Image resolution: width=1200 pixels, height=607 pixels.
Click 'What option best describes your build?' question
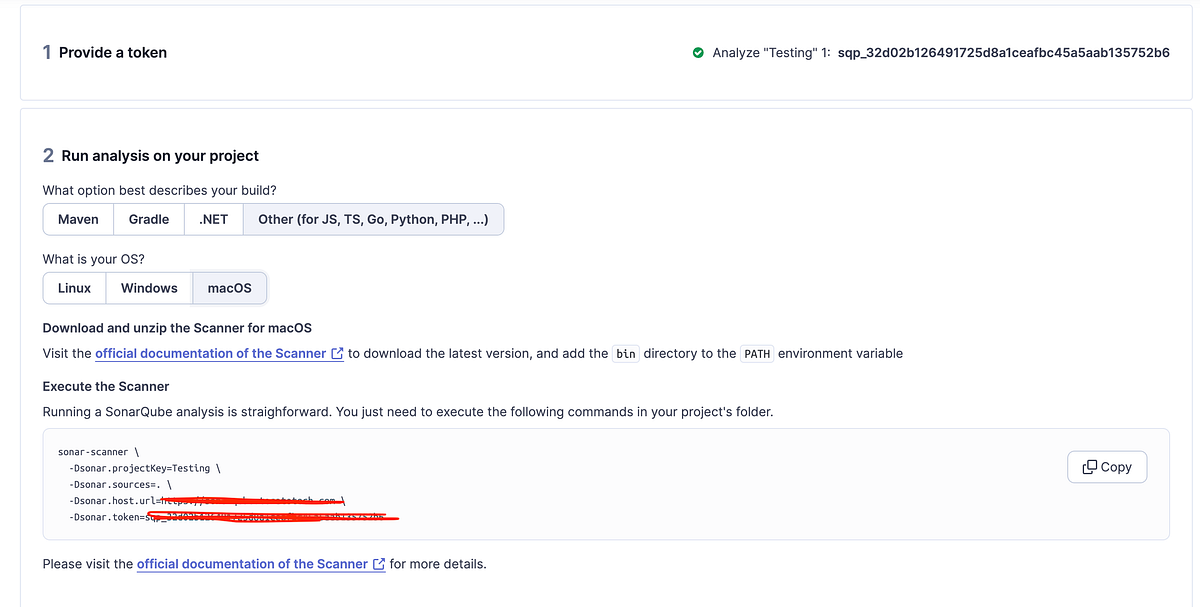(x=160, y=190)
